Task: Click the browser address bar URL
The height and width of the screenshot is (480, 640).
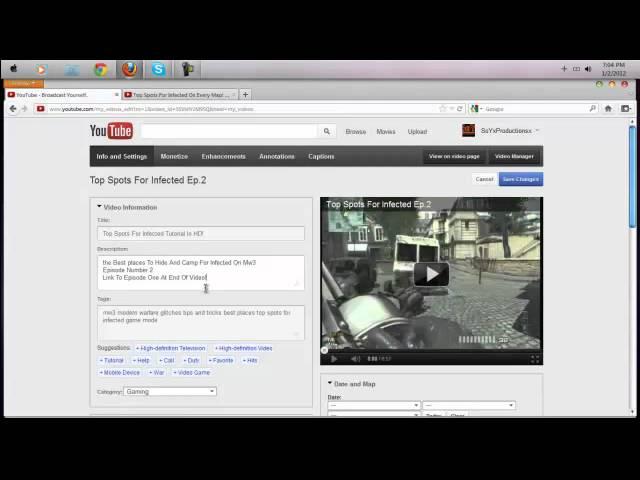Action: pyautogui.click(x=241, y=109)
